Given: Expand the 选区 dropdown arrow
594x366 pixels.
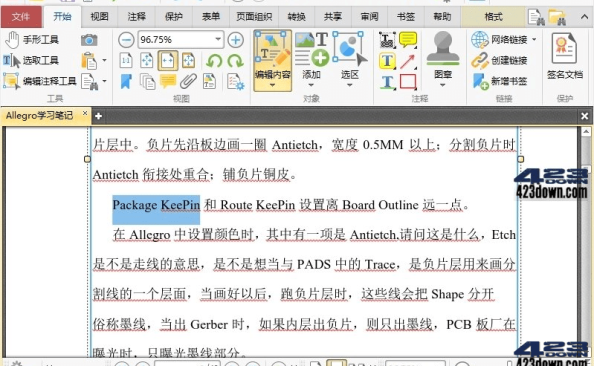Looking at the screenshot, I should click(350, 85).
